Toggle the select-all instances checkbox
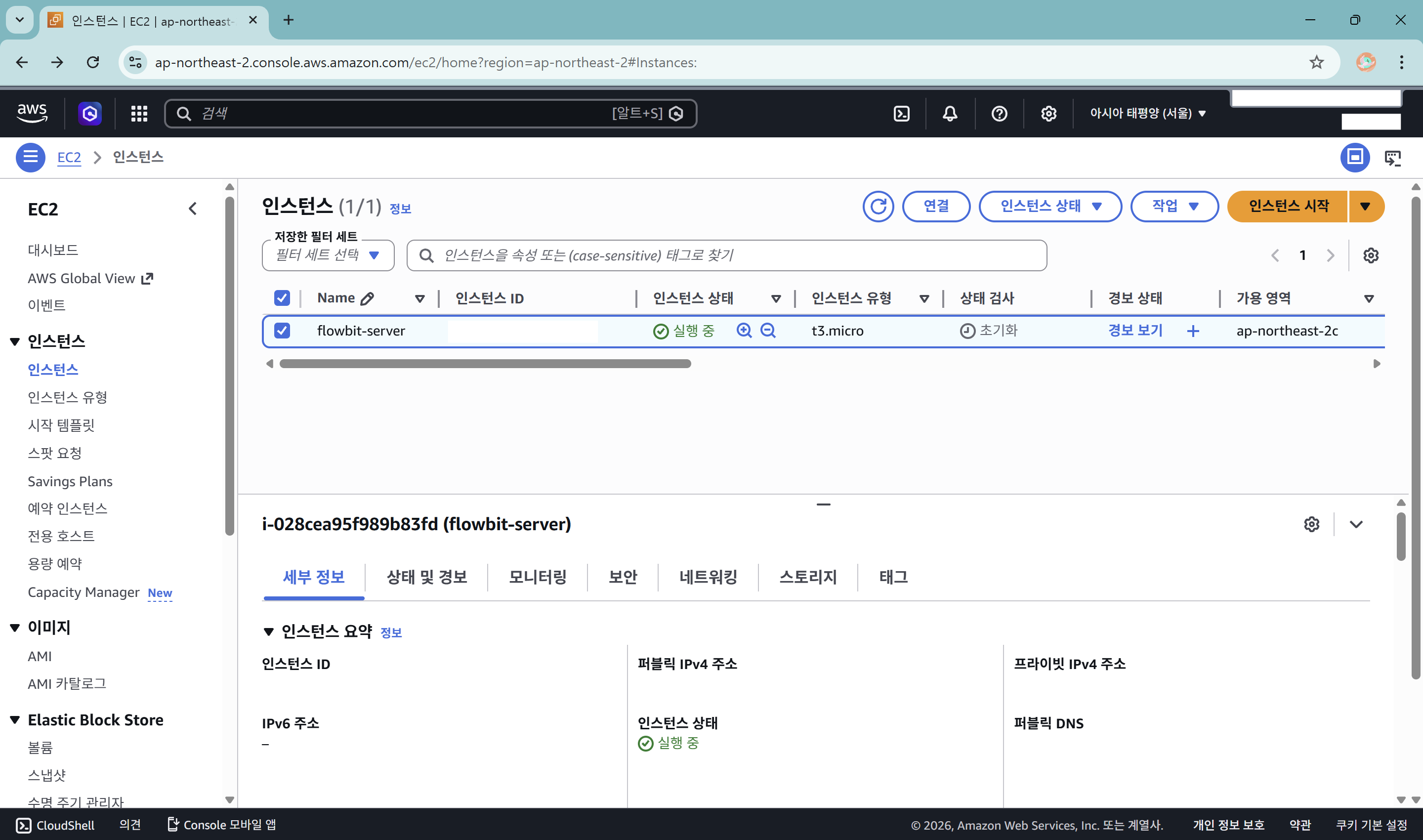 [282, 298]
